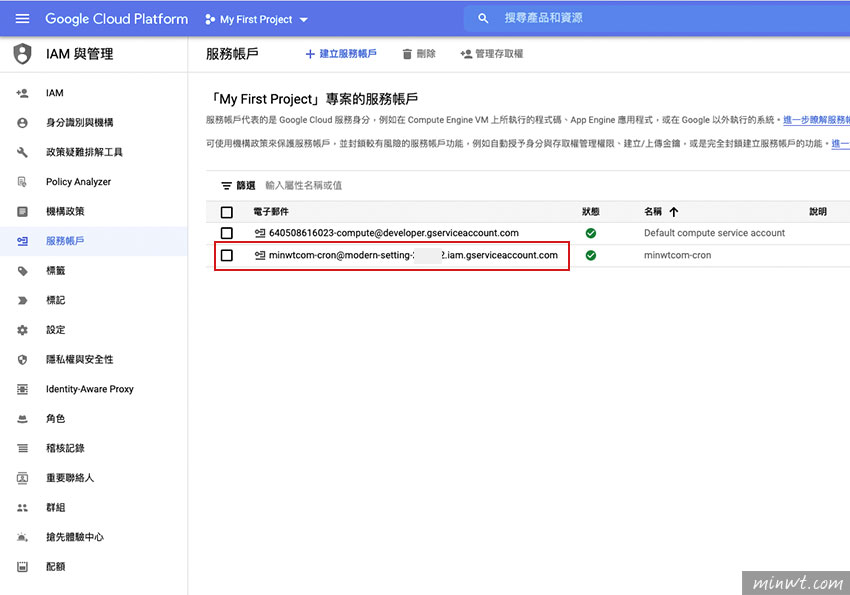Click the 標記 tags sidebar icon

click(22, 300)
